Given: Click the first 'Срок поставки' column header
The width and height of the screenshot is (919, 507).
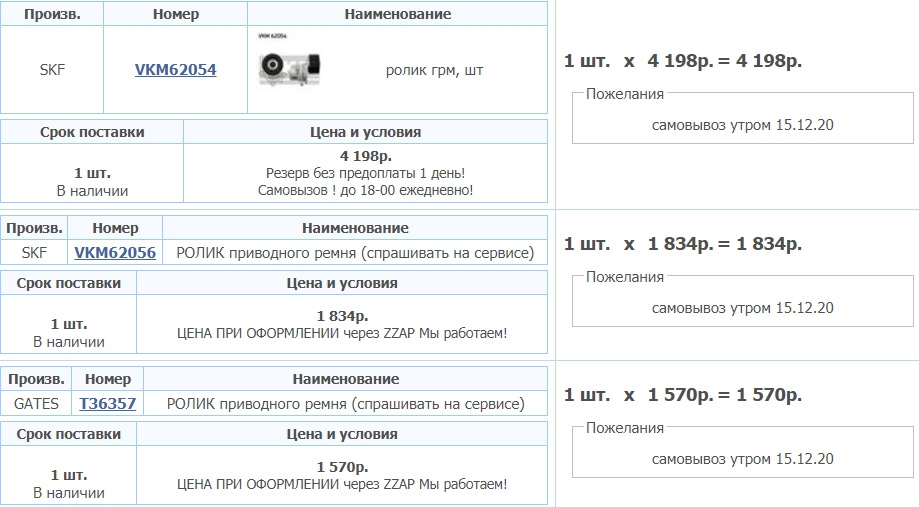Looking at the screenshot, I should (92, 132).
